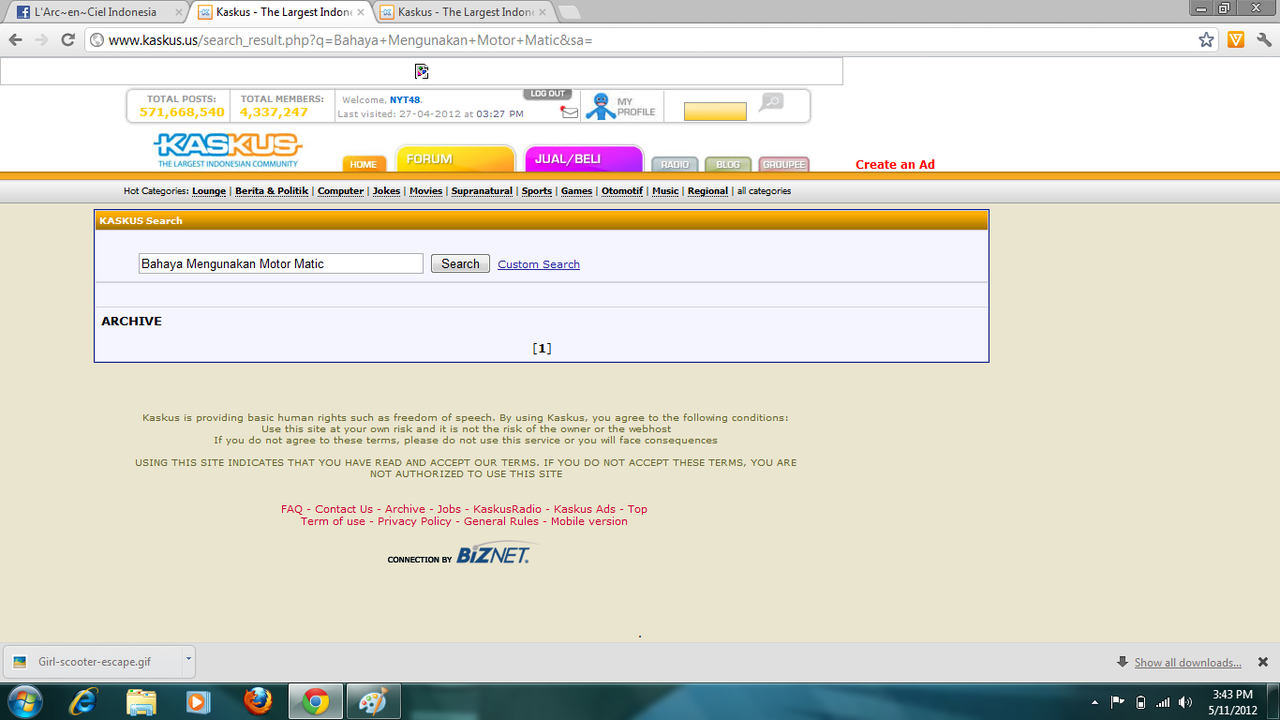This screenshot has width=1280, height=720.
Task: Open the Jokes category
Action: pos(387,191)
